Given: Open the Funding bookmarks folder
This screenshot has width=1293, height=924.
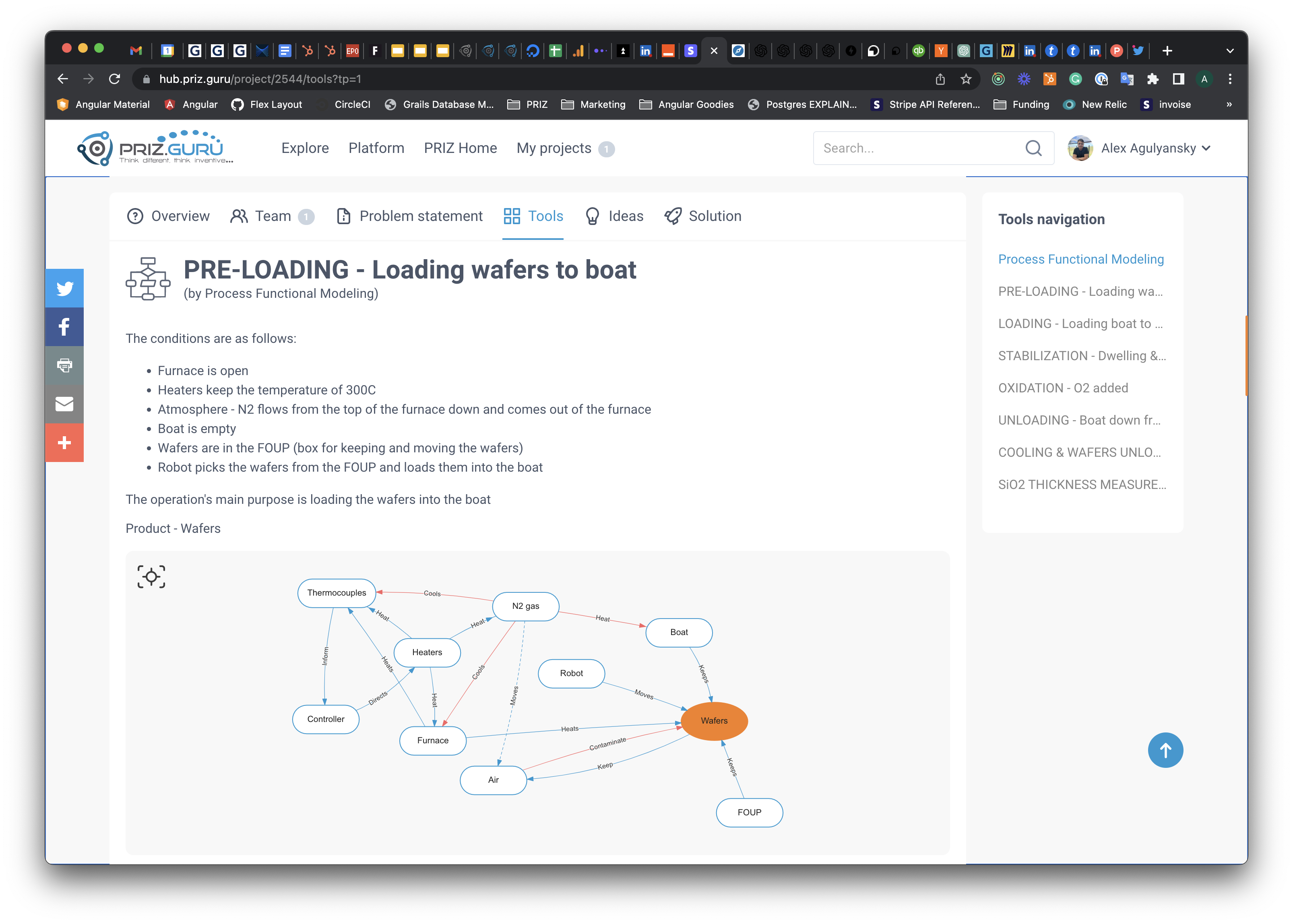Looking at the screenshot, I should [1022, 105].
